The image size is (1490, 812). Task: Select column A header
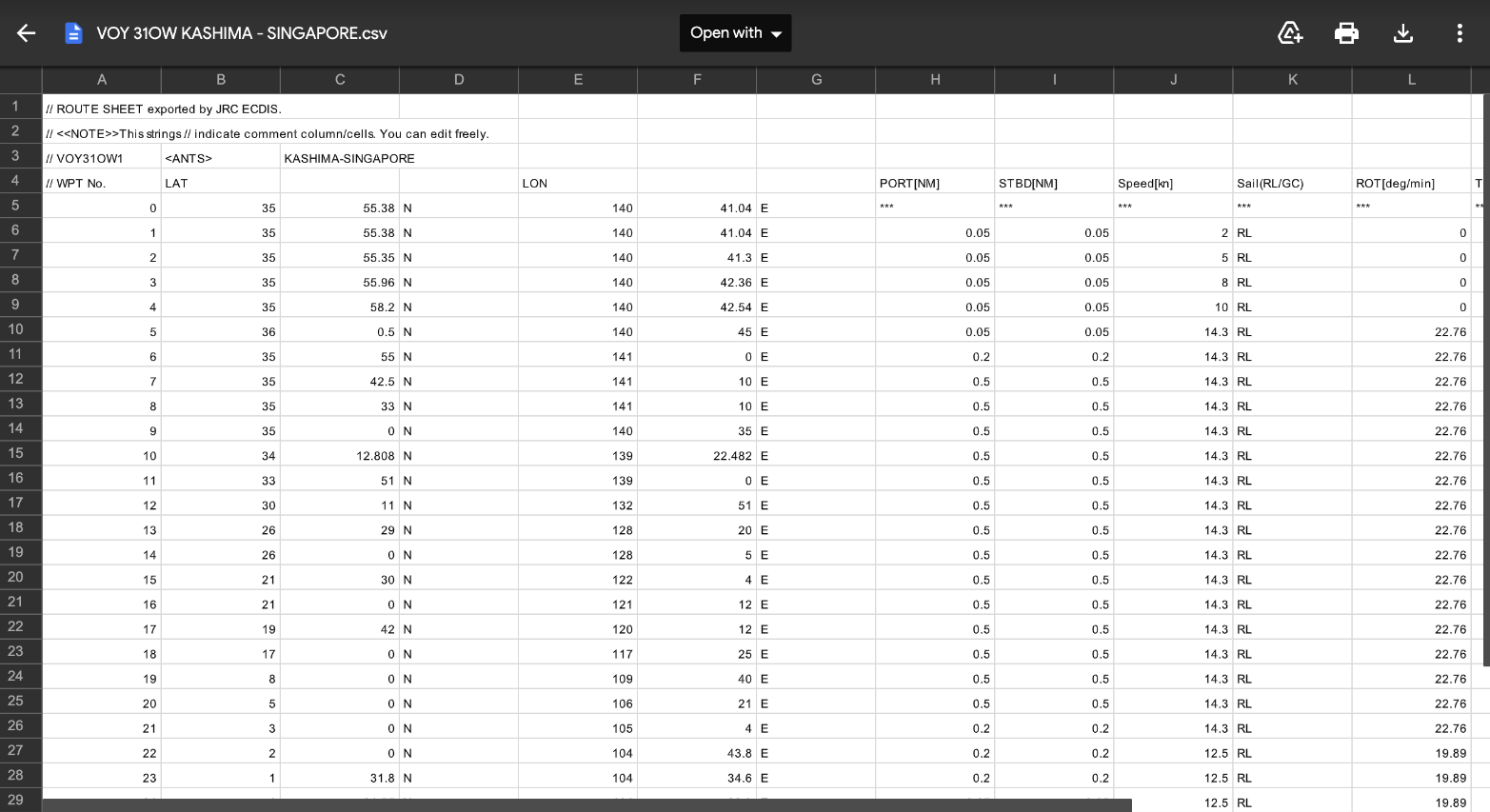[x=102, y=80]
